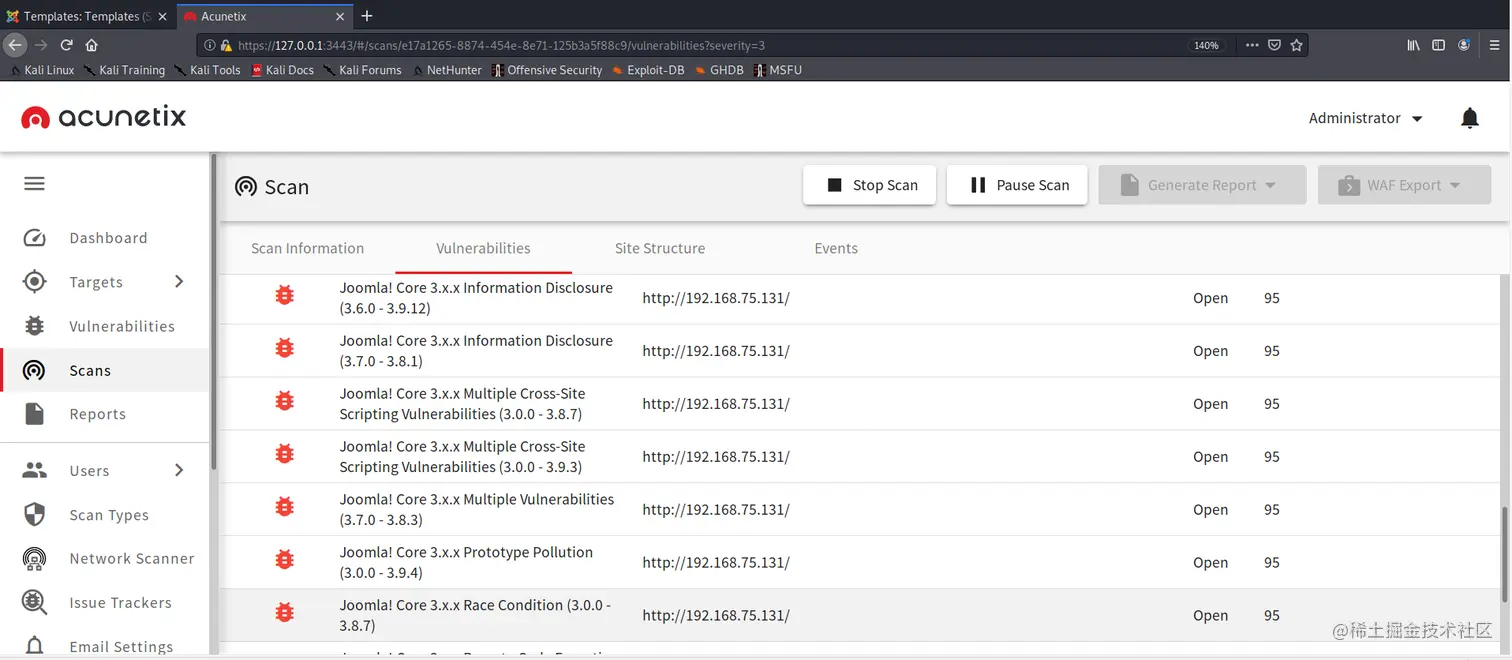Open Joomla Race Condition (3.0.0 - 3.8.7) vulnerability
This screenshot has width=1512, height=660.
point(475,615)
